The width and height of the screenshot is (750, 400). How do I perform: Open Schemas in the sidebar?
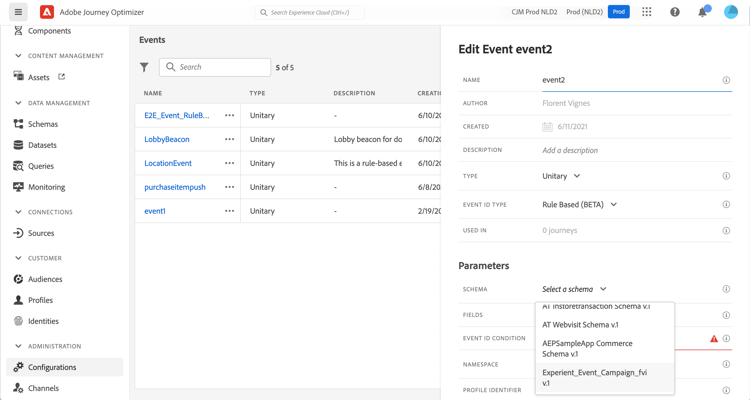[43, 124]
